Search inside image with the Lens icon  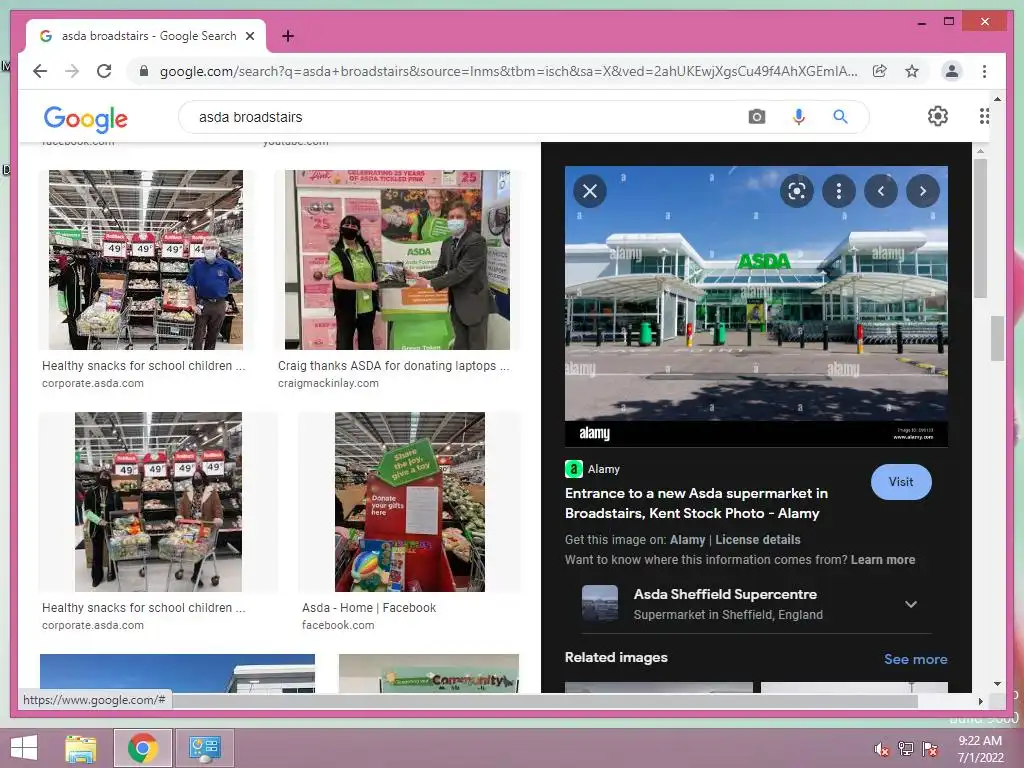[x=797, y=191]
